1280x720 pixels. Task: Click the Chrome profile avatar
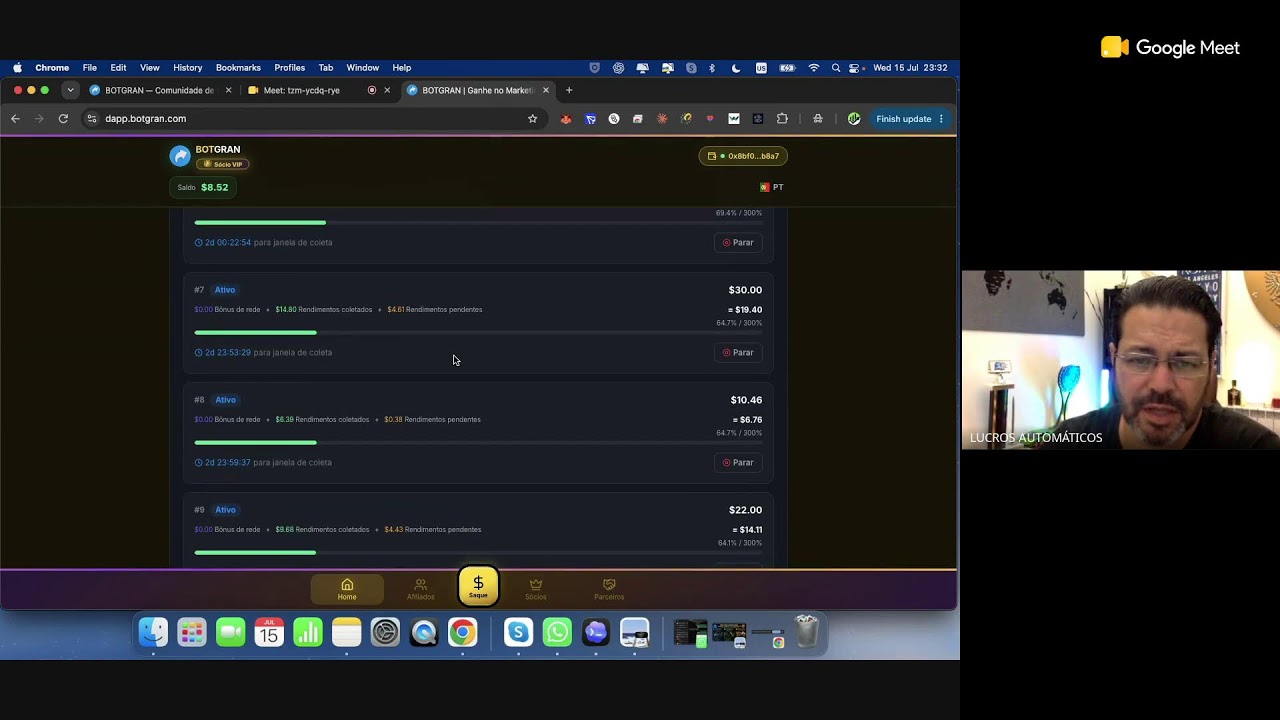[x=854, y=119]
